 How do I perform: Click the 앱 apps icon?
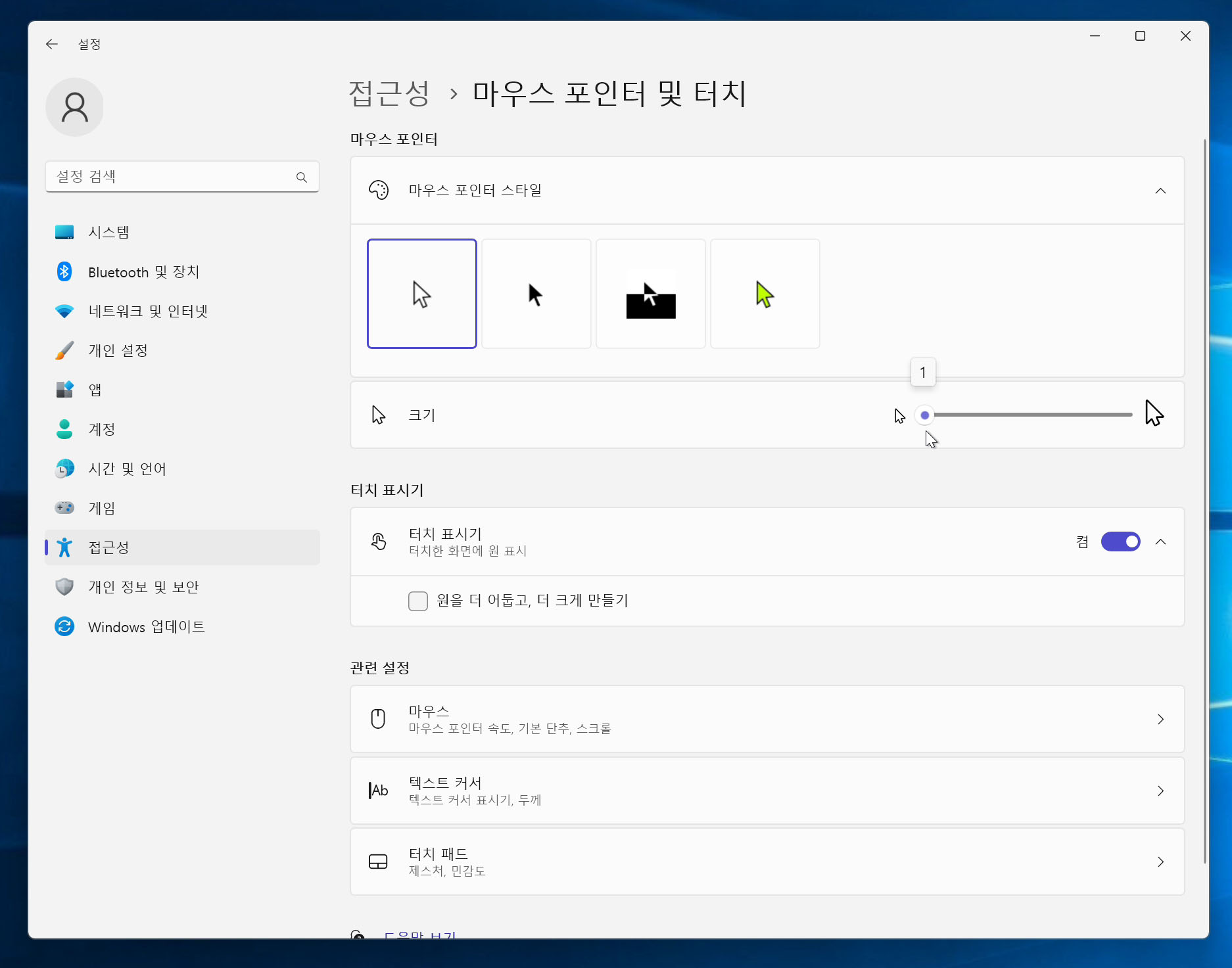64,390
